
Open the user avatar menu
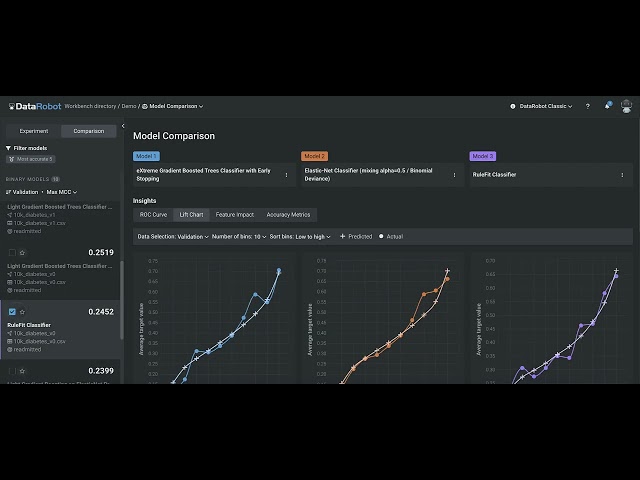point(626,106)
